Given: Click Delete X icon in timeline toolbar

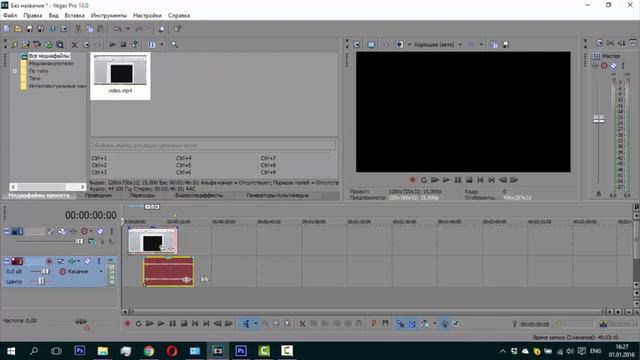Looking at the screenshot, I should (x=302, y=324).
